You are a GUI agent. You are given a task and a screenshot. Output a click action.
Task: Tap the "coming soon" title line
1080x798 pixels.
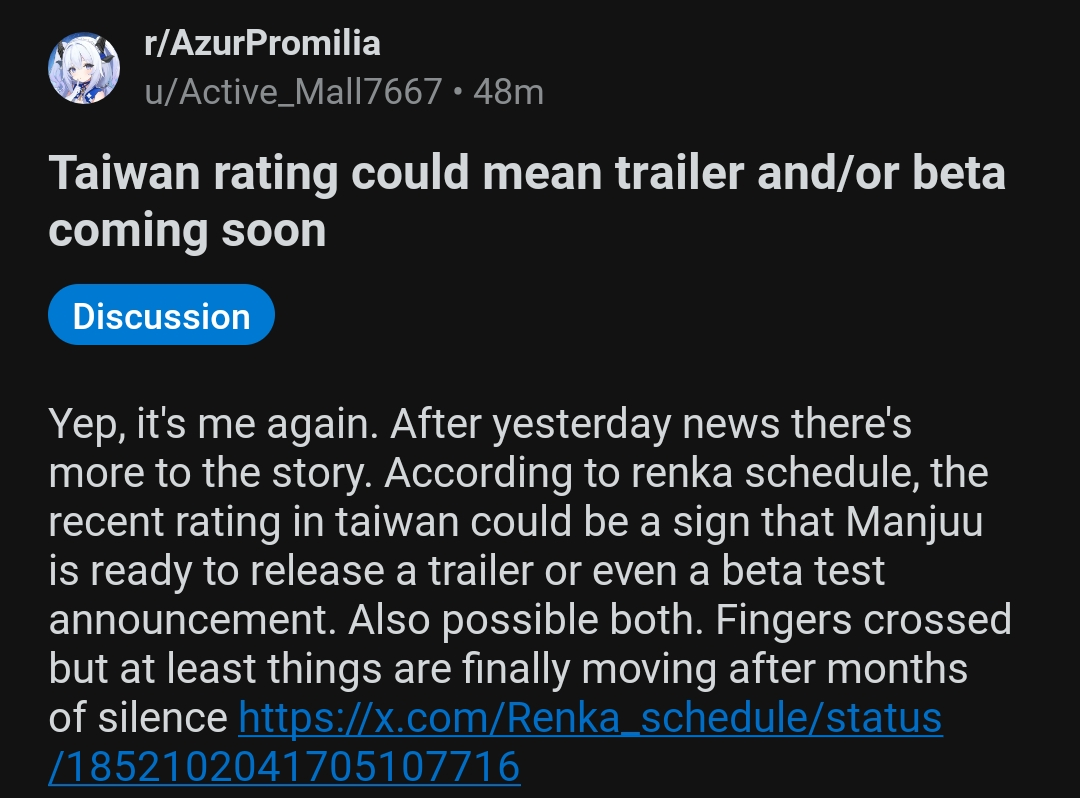187,231
